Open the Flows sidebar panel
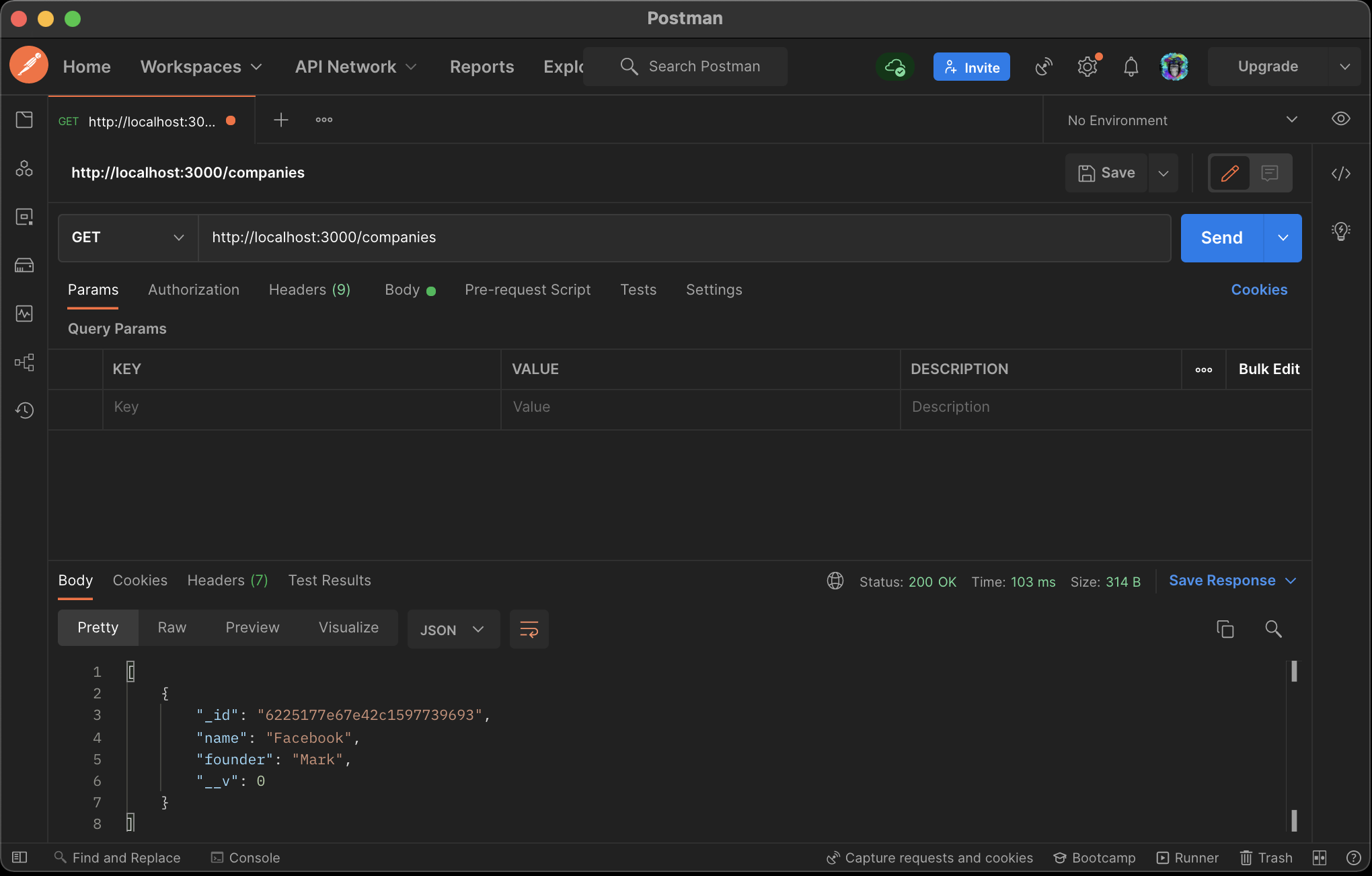This screenshot has height=876, width=1372. point(24,362)
